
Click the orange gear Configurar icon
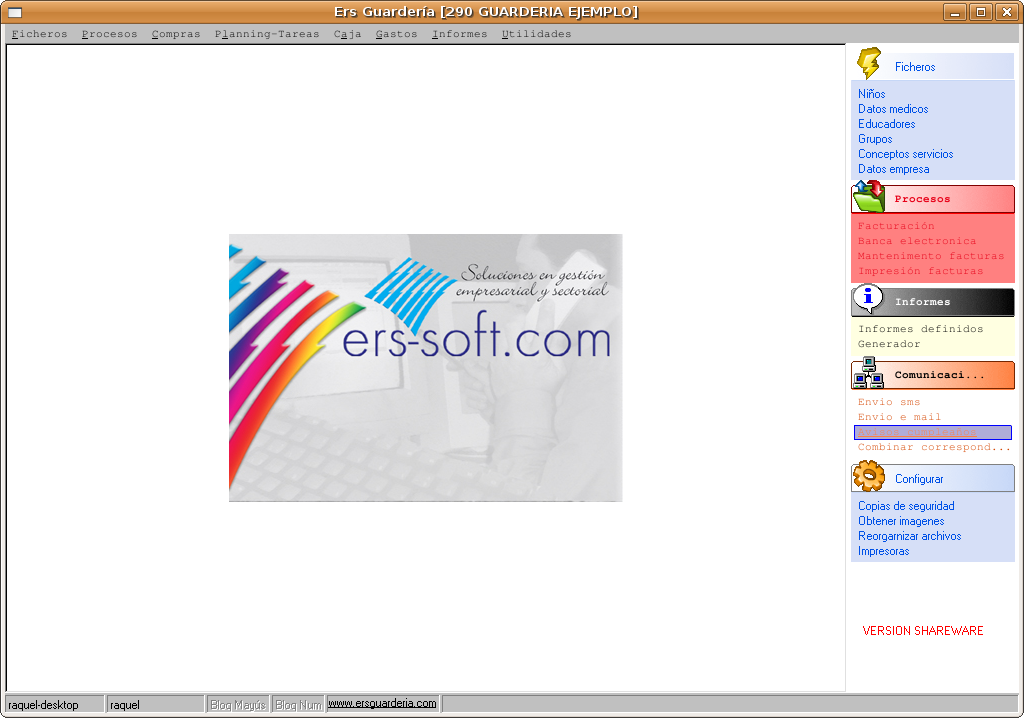[x=869, y=476]
